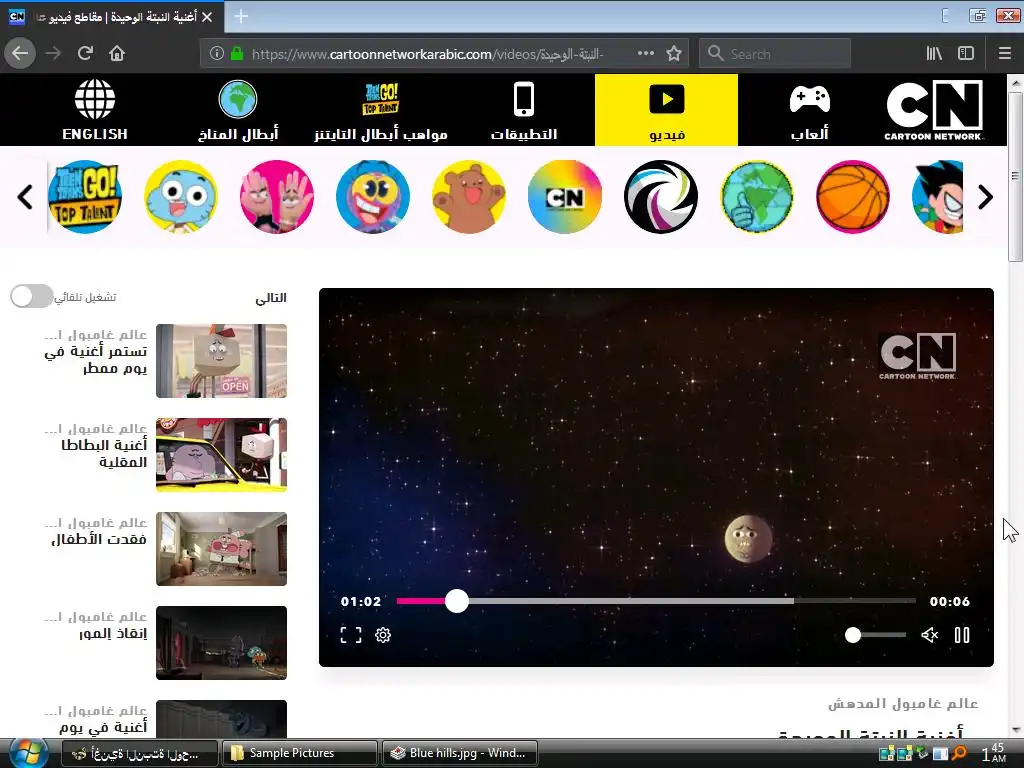
Task: Click the taskbar clock showing 1:45 AM
Action: point(993,753)
